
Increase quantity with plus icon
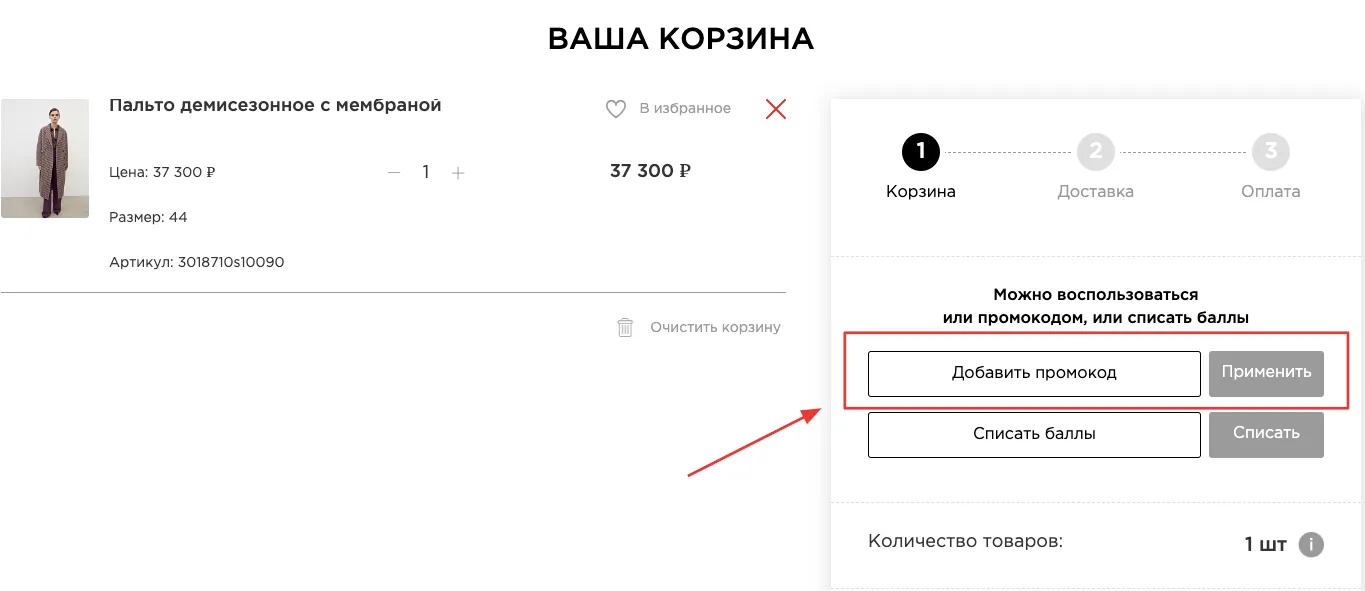tap(458, 173)
